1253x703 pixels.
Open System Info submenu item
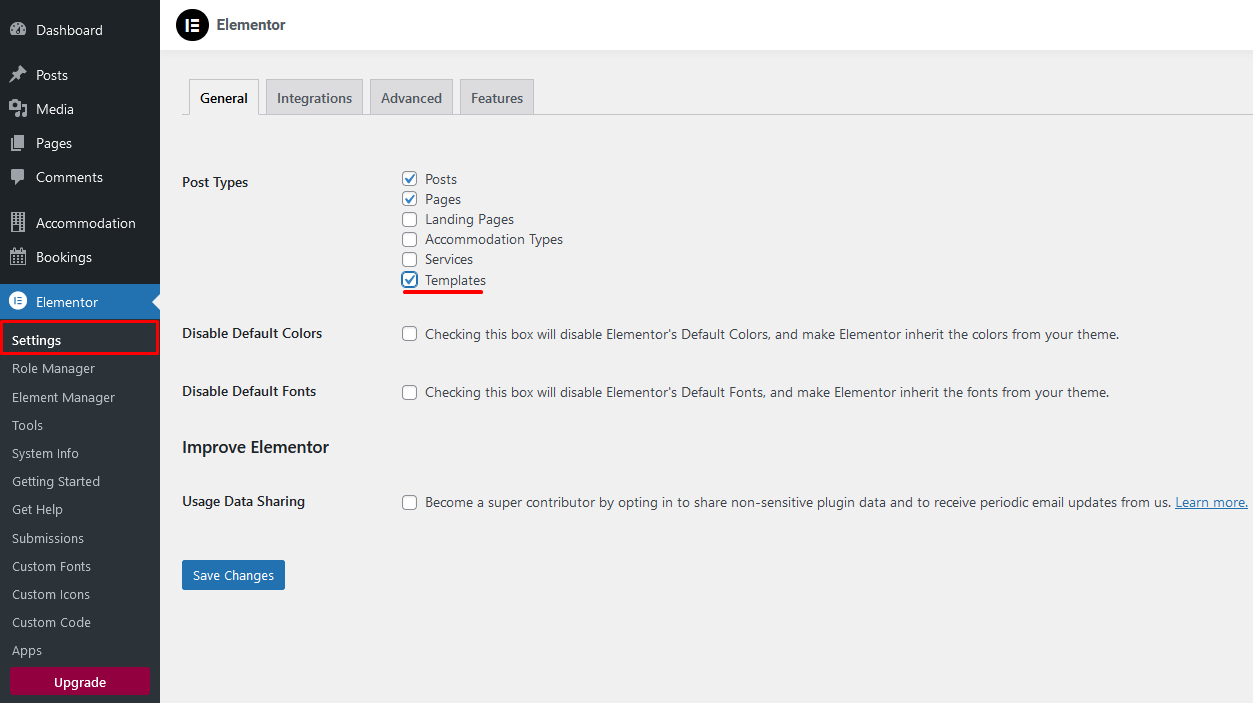(x=80, y=453)
